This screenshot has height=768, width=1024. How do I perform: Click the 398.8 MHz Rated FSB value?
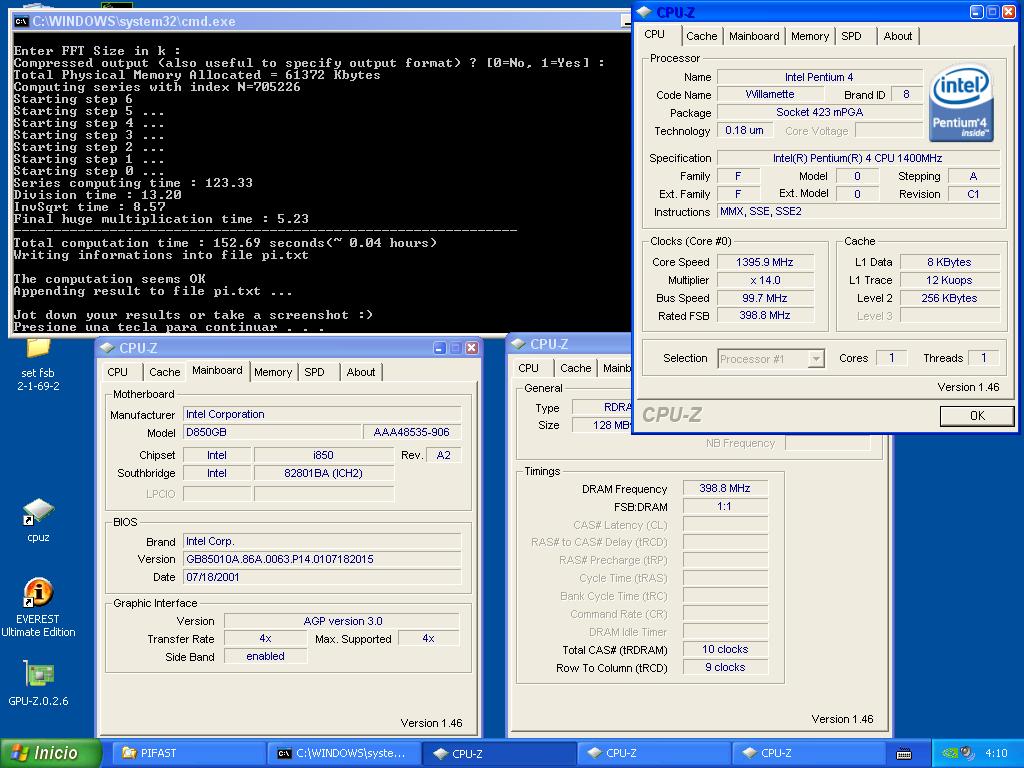(x=765, y=315)
